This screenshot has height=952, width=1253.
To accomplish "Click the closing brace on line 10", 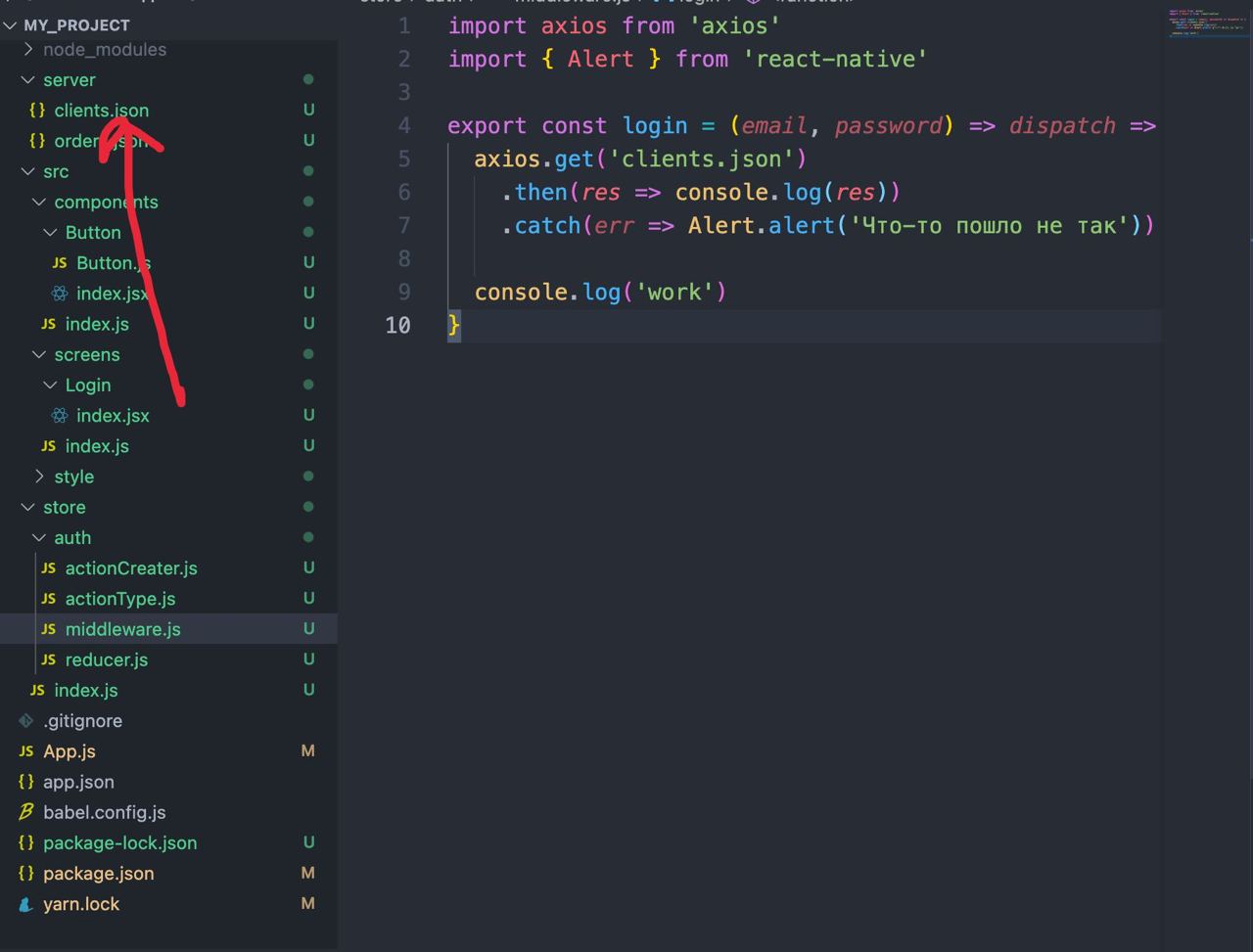I will pyautogui.click(x=454, y=325).
